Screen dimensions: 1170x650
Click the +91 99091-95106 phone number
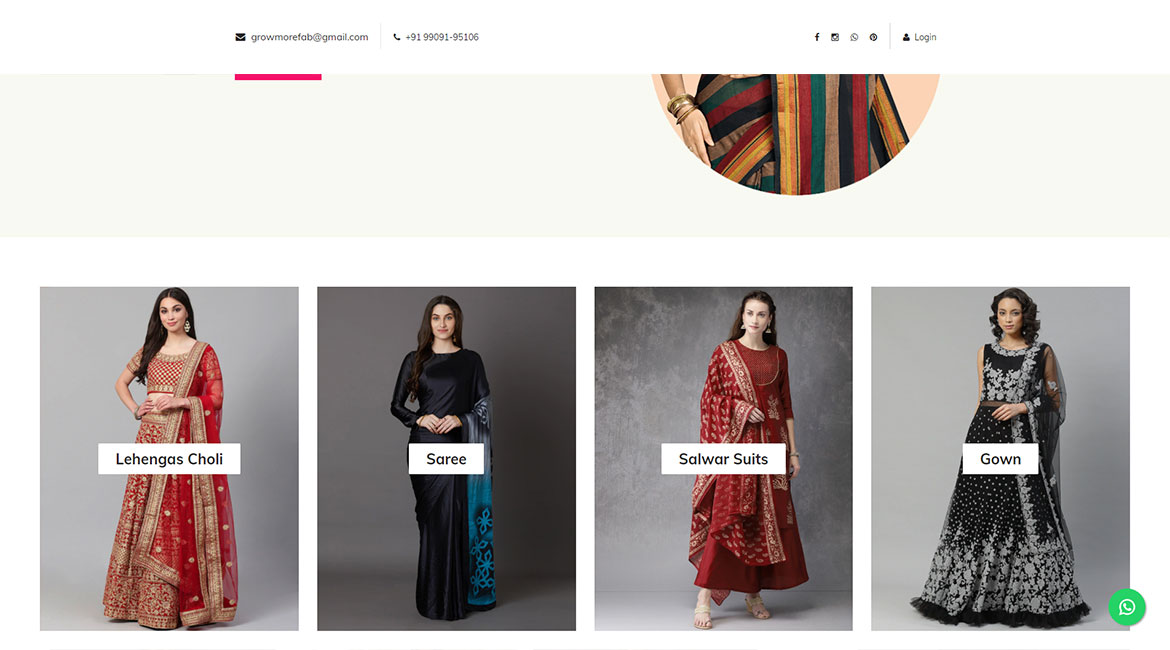[442, 37]
